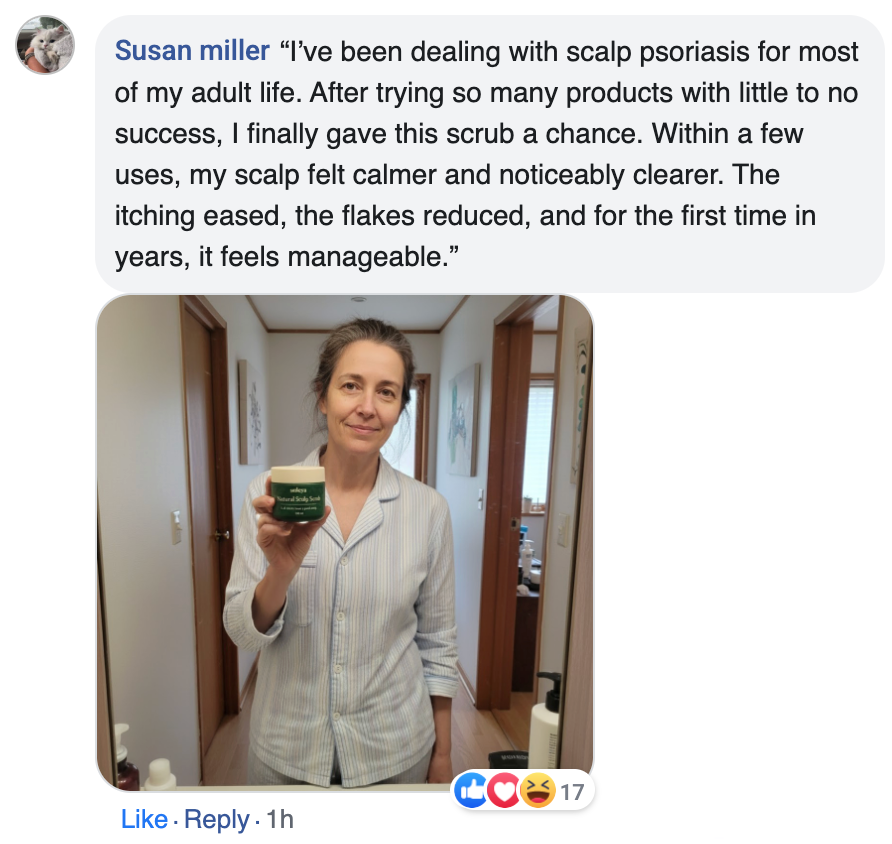Like the comment using the Like link
Screen dimensions: 892x844
pos(144,820)
